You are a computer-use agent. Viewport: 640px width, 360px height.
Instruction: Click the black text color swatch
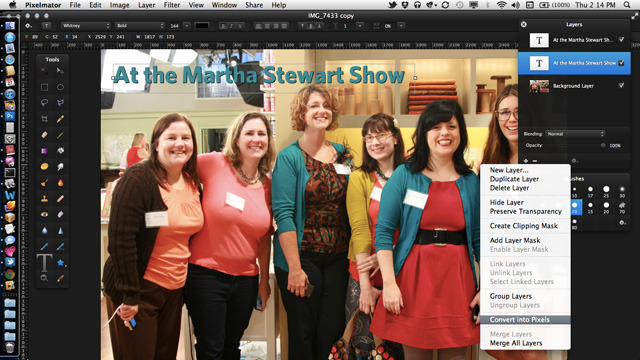(x=202, y=26)
